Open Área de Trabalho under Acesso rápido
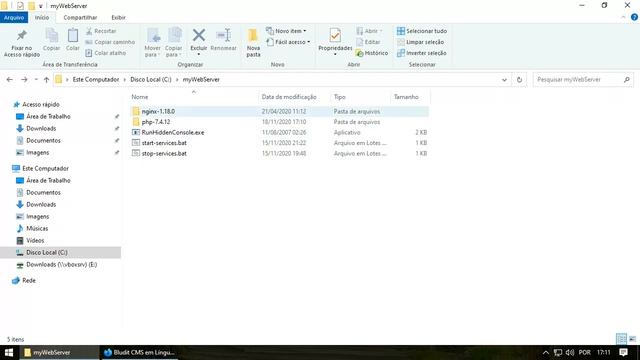The width and height of the screenshot is (640, 360). pos(48,117)
